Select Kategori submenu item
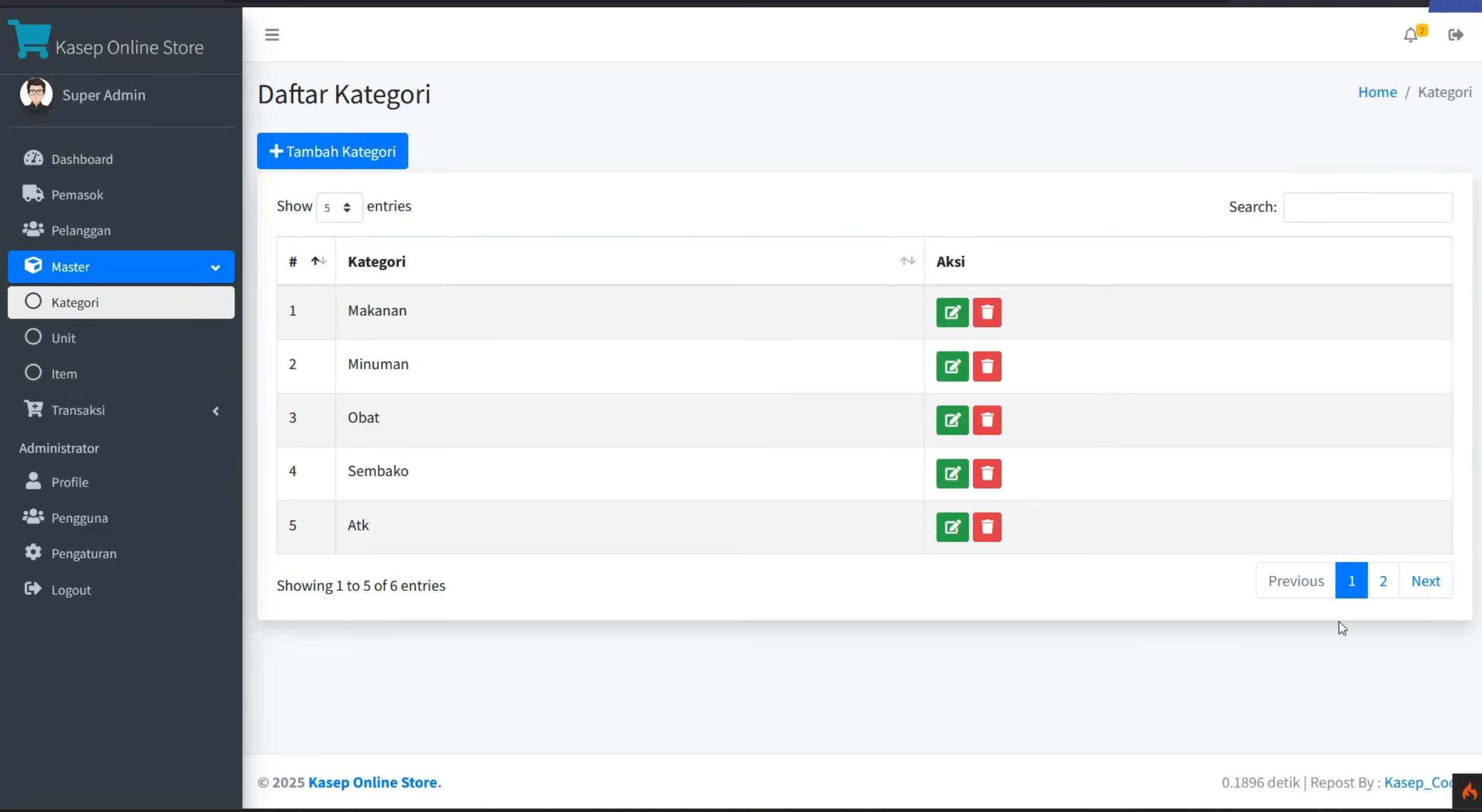Screen dimensions: 1482x812 [x=121, y=302]
